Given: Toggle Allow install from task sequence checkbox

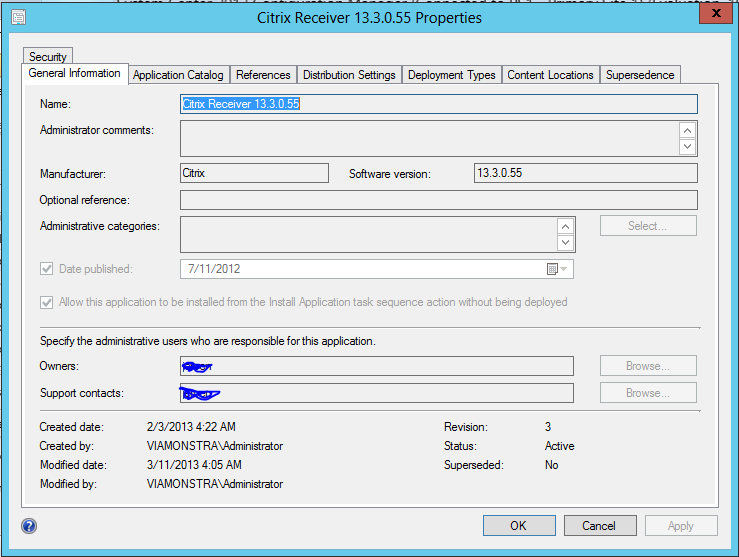Looking at the screenshot, I should (46, 302).
